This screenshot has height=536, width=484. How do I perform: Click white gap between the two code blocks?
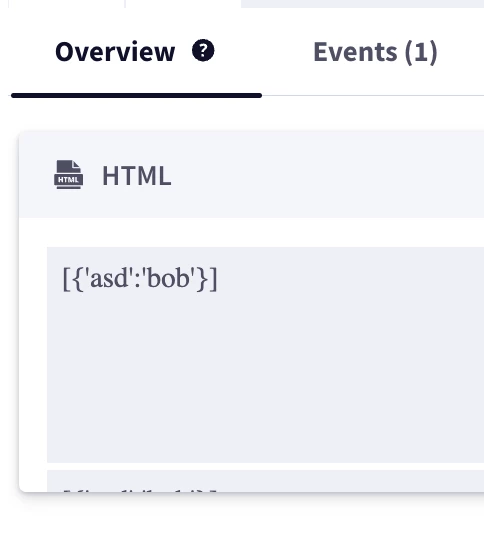pos(265,466)
